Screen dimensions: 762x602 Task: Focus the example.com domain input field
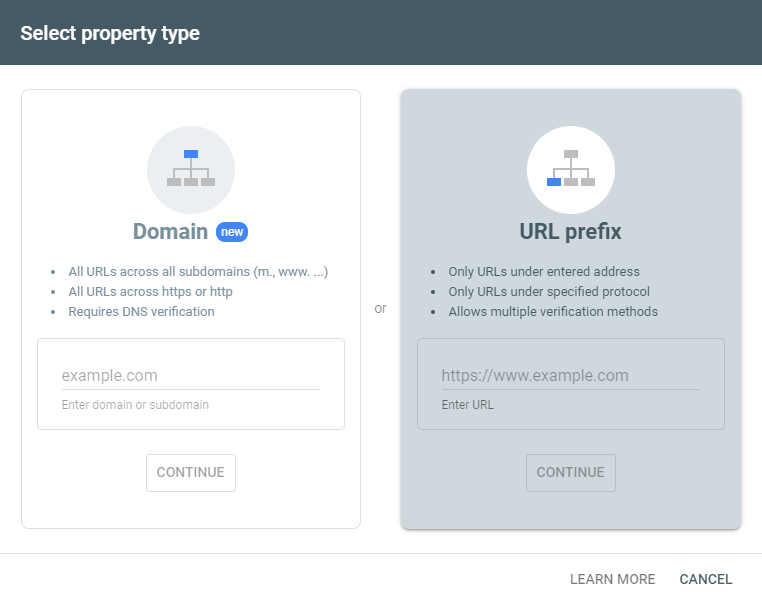pos(190,376)
